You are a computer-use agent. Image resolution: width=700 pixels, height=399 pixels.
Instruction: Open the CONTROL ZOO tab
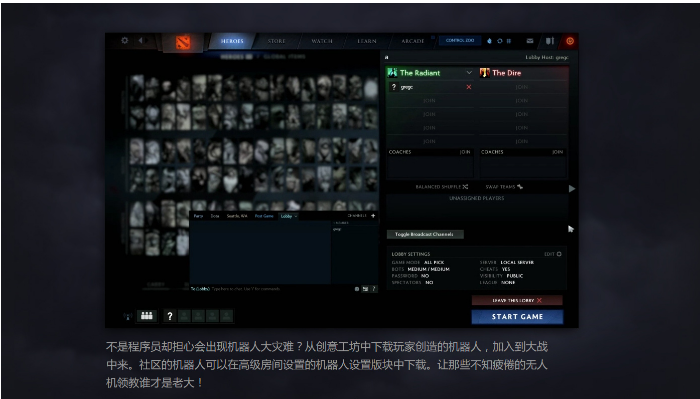460,40
